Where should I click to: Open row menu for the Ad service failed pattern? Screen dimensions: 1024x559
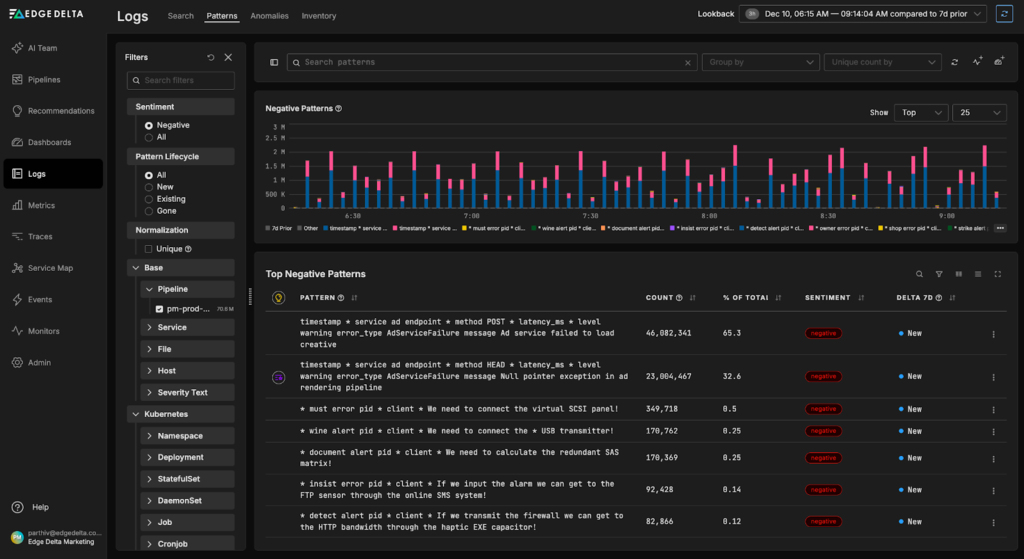click(993, 334)
